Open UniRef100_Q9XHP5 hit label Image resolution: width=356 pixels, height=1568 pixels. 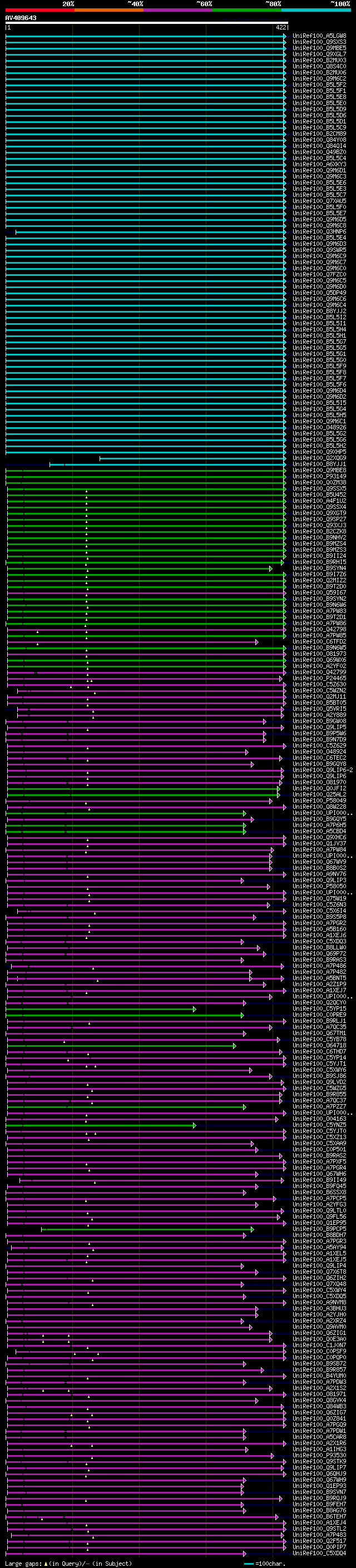319,452
